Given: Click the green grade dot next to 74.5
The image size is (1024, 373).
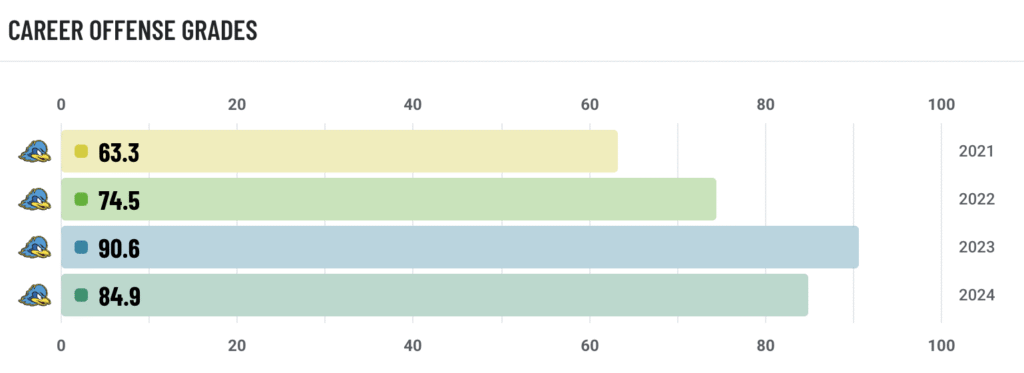Looking at the screenshot, I should [82, 199].
